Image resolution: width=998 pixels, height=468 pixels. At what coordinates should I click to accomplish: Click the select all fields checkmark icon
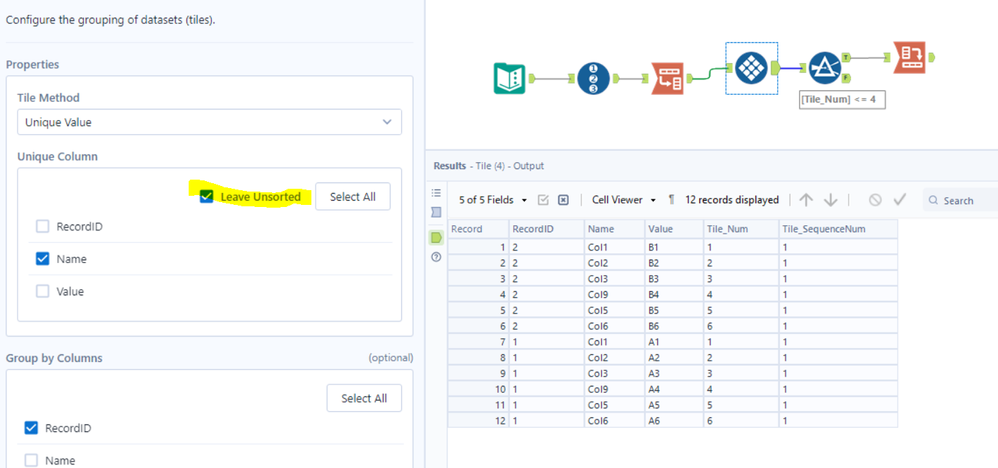(x=543, y=200)
